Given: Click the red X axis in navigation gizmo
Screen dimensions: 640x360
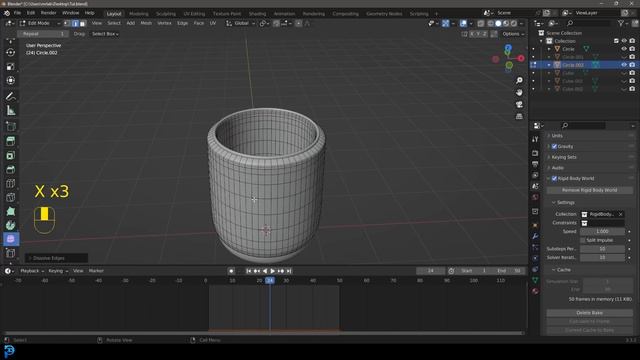Looking at the screenshot, I should point(521,58).
